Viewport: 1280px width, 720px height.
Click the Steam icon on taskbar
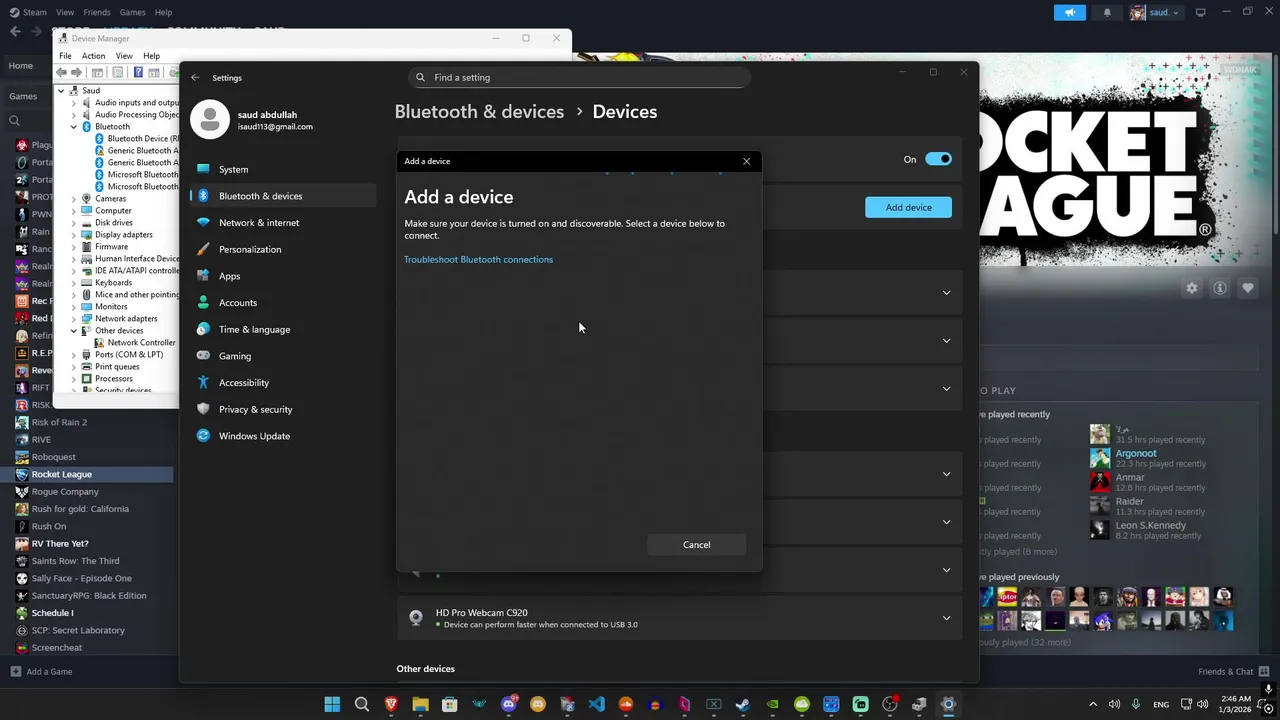[743, 704]
